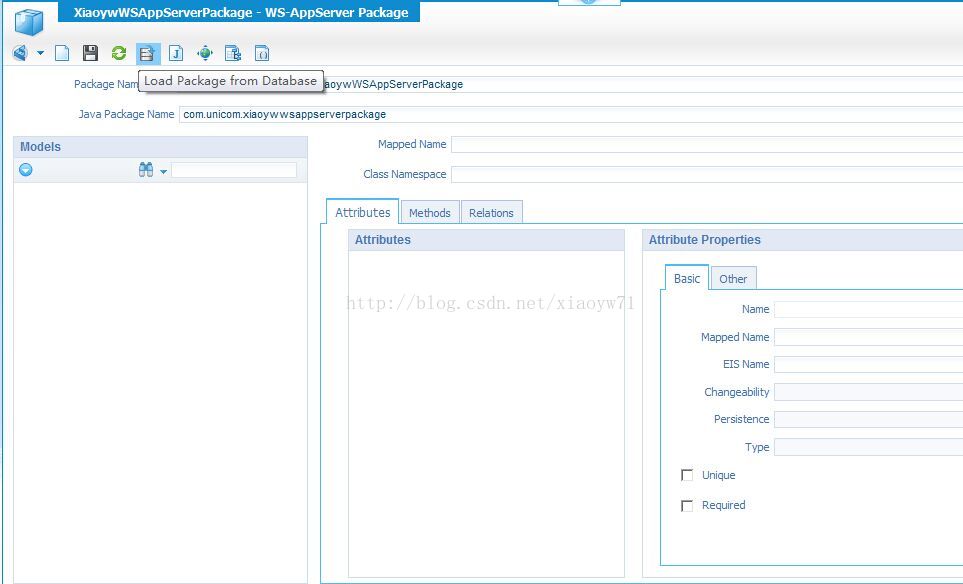Click the Attributes panel header
The image size is (963, 584).
[486, 240]
